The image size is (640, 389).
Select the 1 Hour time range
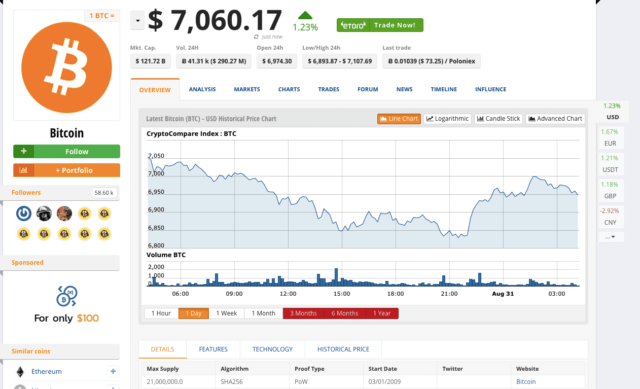[161, 313]
